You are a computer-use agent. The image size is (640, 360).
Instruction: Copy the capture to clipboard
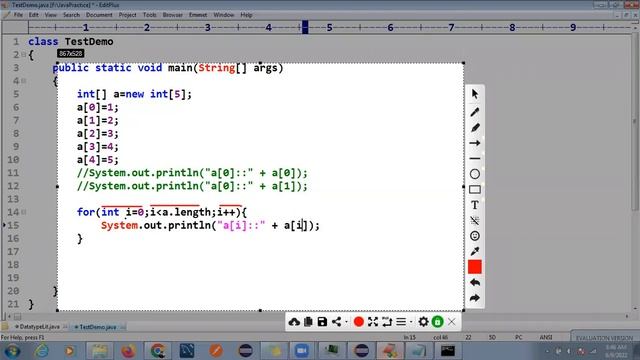coord(308,322)
